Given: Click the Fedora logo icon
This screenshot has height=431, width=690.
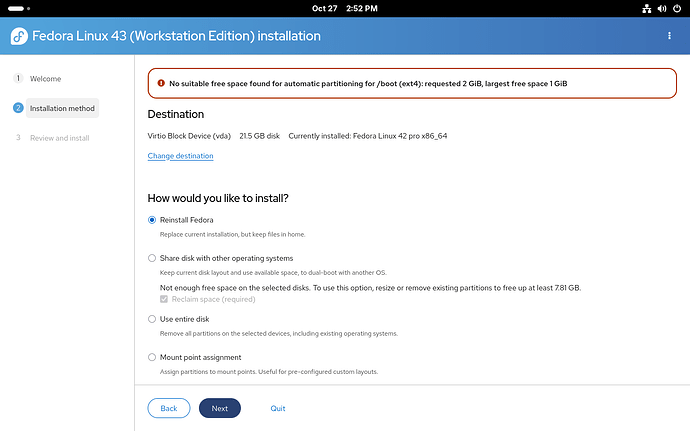Looking at the screenshot, I should 19,36.
